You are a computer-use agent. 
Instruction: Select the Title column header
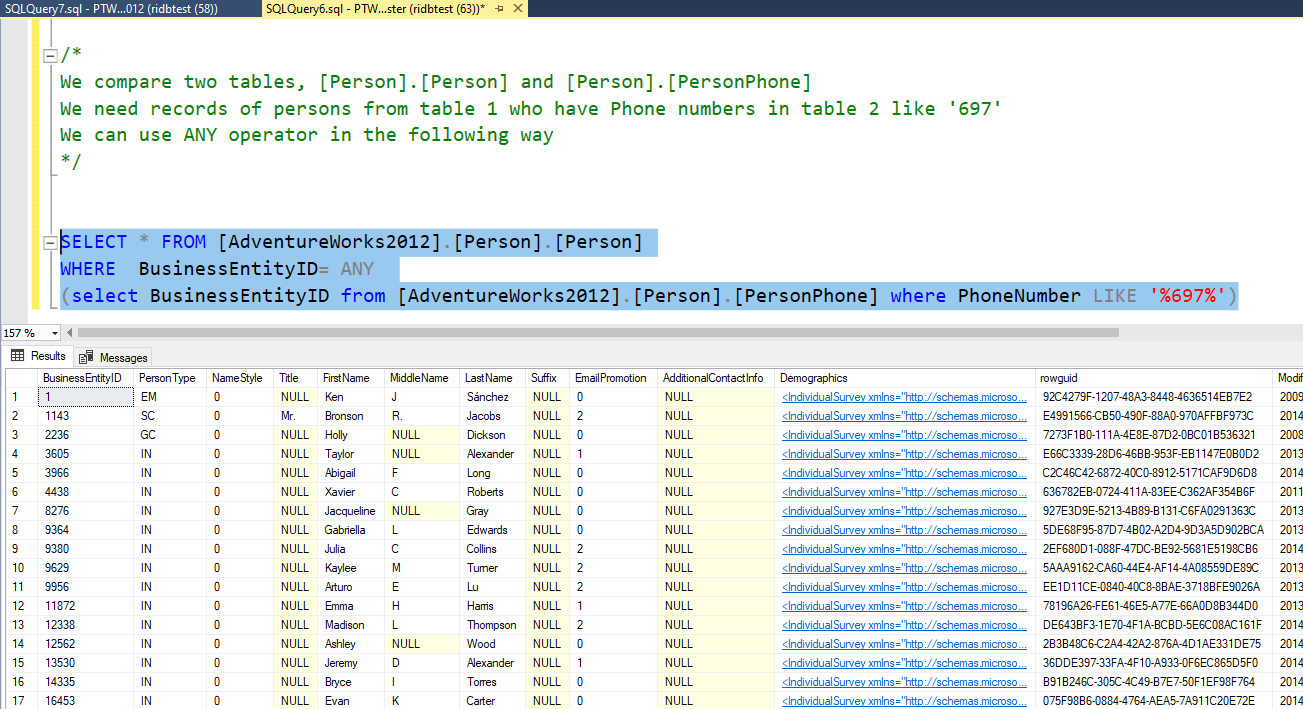[296, 378]
